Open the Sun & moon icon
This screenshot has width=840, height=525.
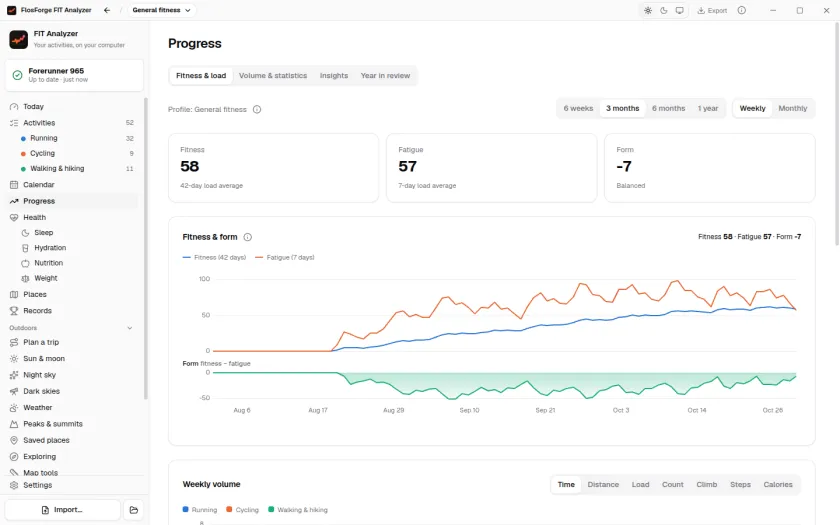[x=14, y=358]
